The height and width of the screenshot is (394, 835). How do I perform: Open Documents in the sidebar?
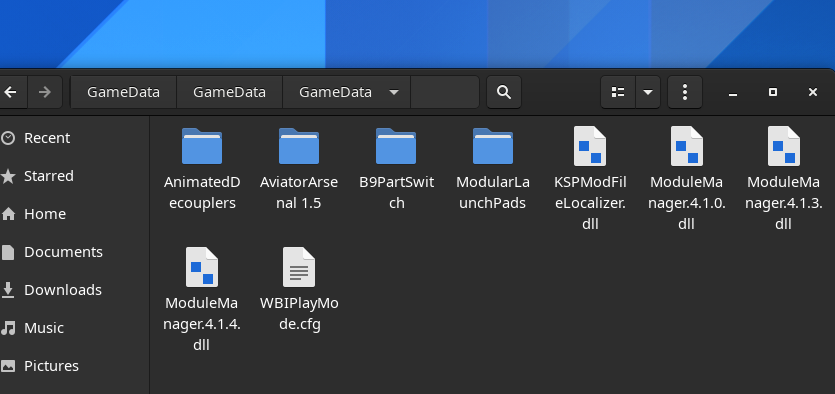click(75, 252)
